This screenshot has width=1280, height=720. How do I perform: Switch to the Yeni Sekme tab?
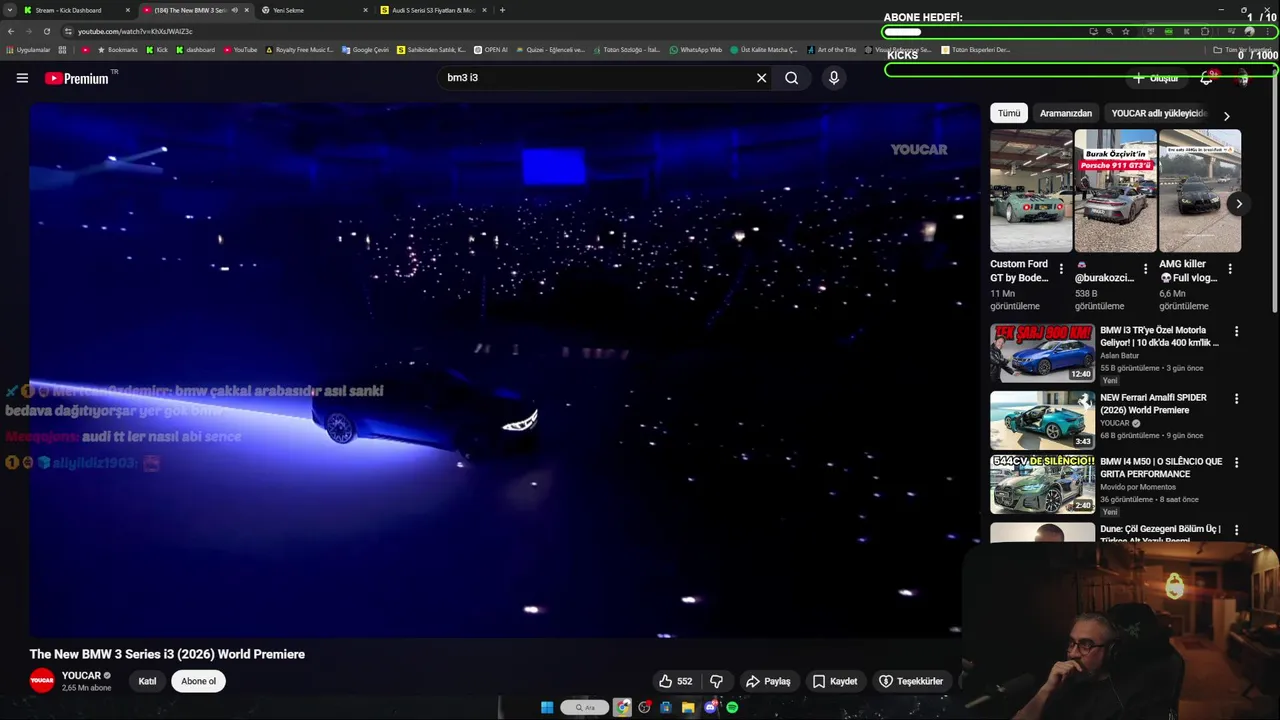310,10
